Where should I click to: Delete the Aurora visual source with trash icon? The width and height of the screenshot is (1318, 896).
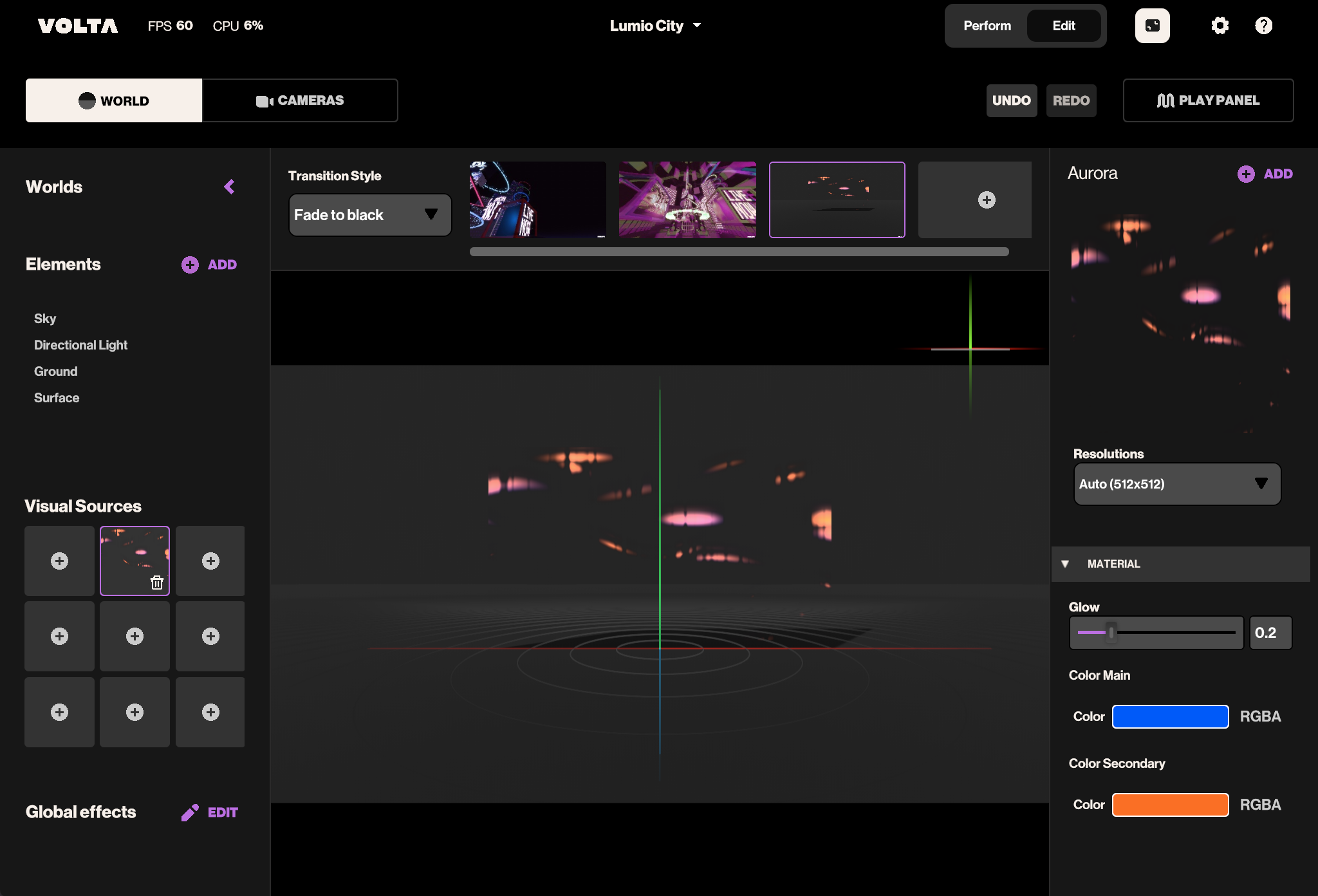tap(156, 583)
